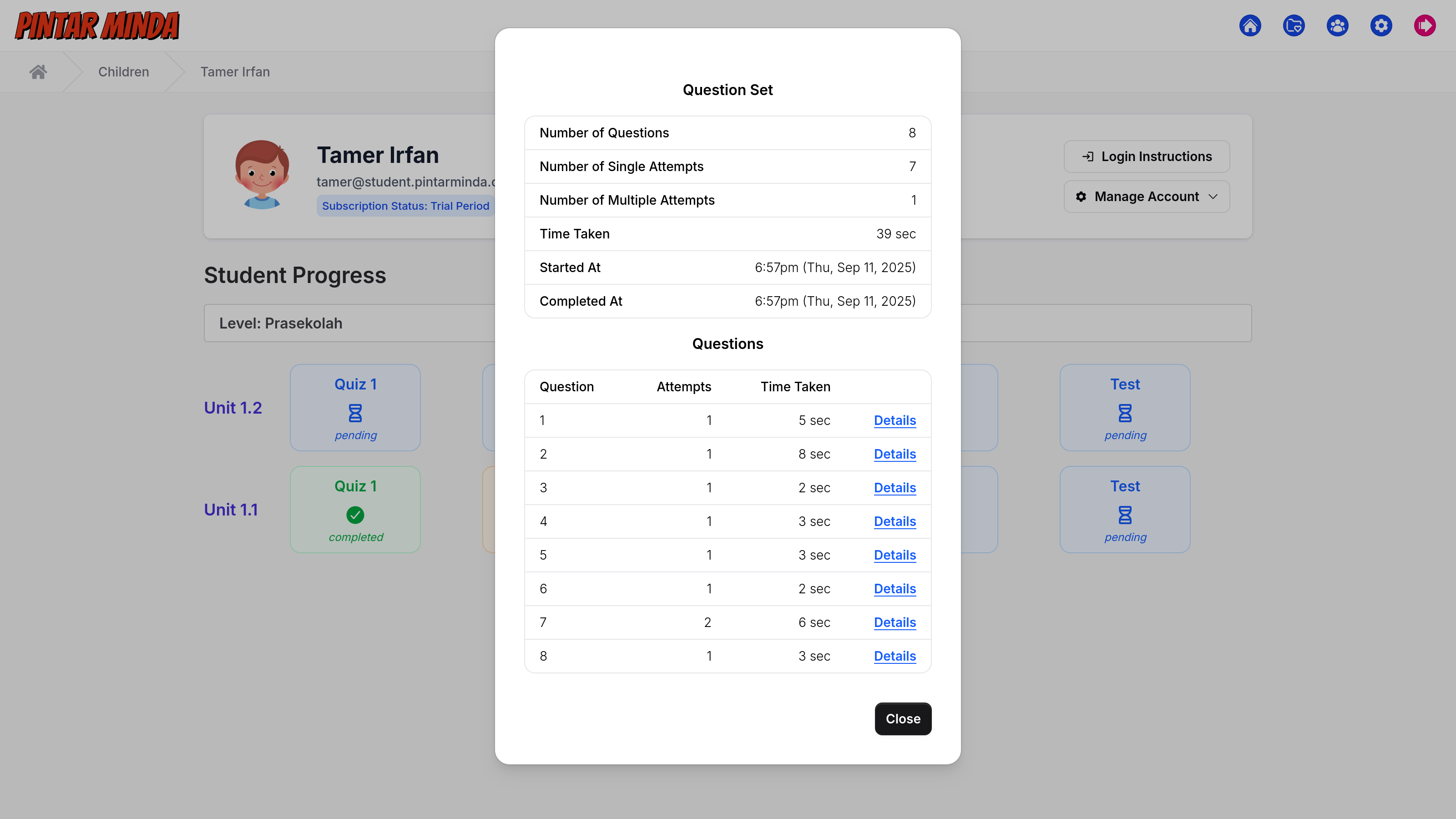The image size is (1456, 819).
Task: Open the Unit 1.1 completed Quiz 1 title
Action: tap(355, 486)
